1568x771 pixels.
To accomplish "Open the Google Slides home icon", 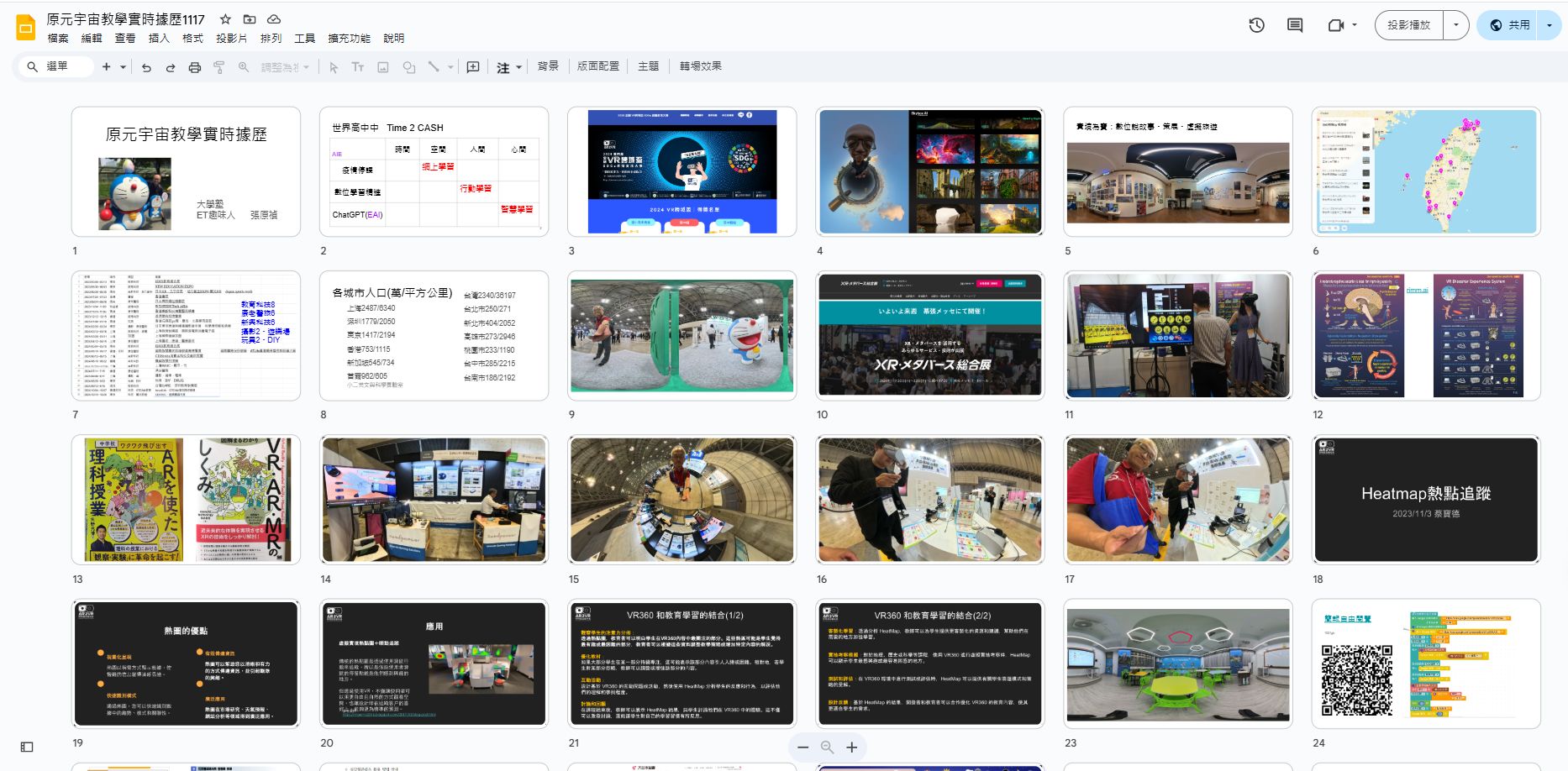I will (25, 28).
